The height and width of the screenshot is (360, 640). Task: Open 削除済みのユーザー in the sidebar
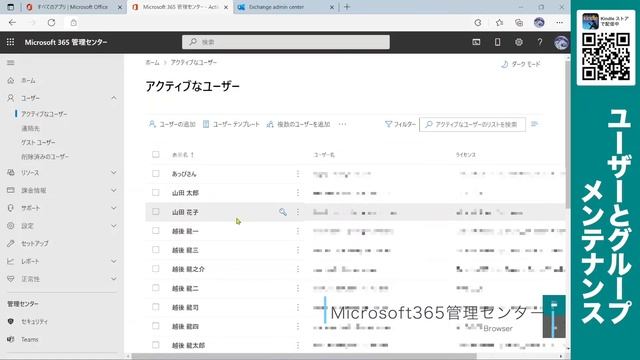[45, 157]
